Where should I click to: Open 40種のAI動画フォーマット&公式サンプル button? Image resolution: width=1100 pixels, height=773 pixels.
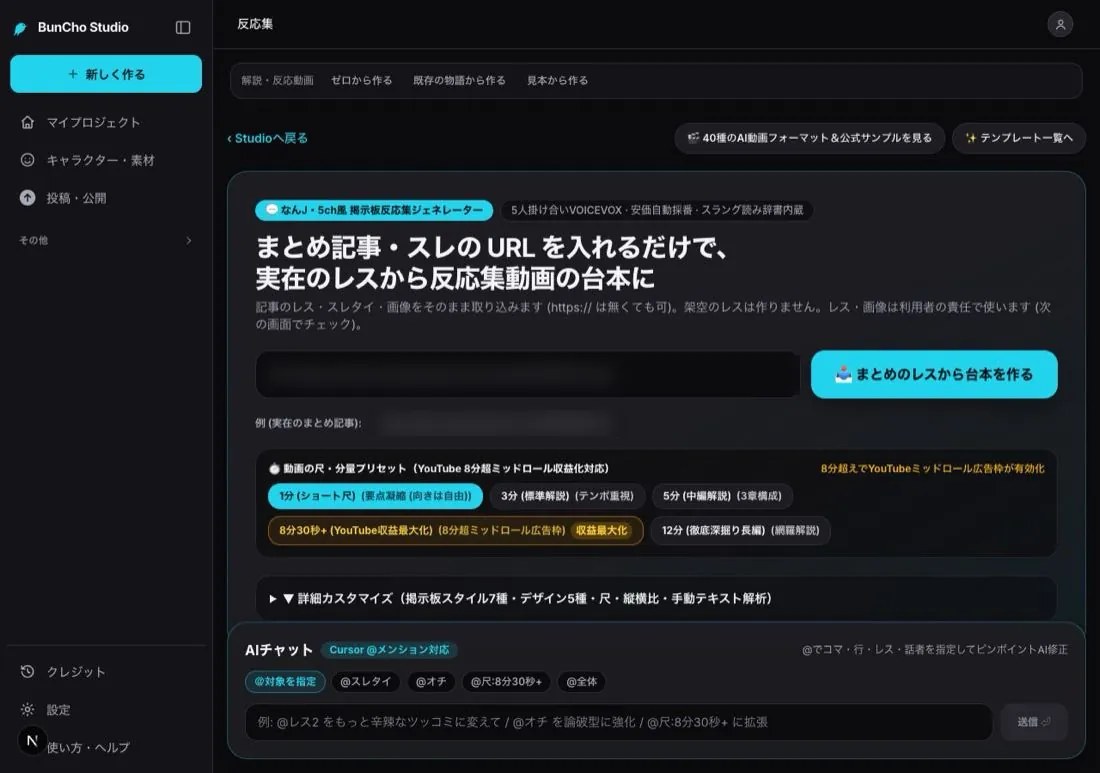[x=810, y=138]
